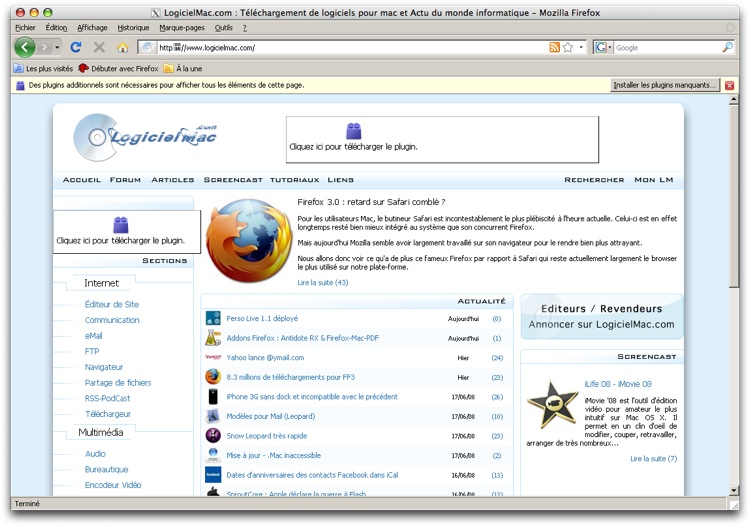This screenshot has width=750, height=526.
Task: Click the Firefox logo article image
Action: click(249, 240)
